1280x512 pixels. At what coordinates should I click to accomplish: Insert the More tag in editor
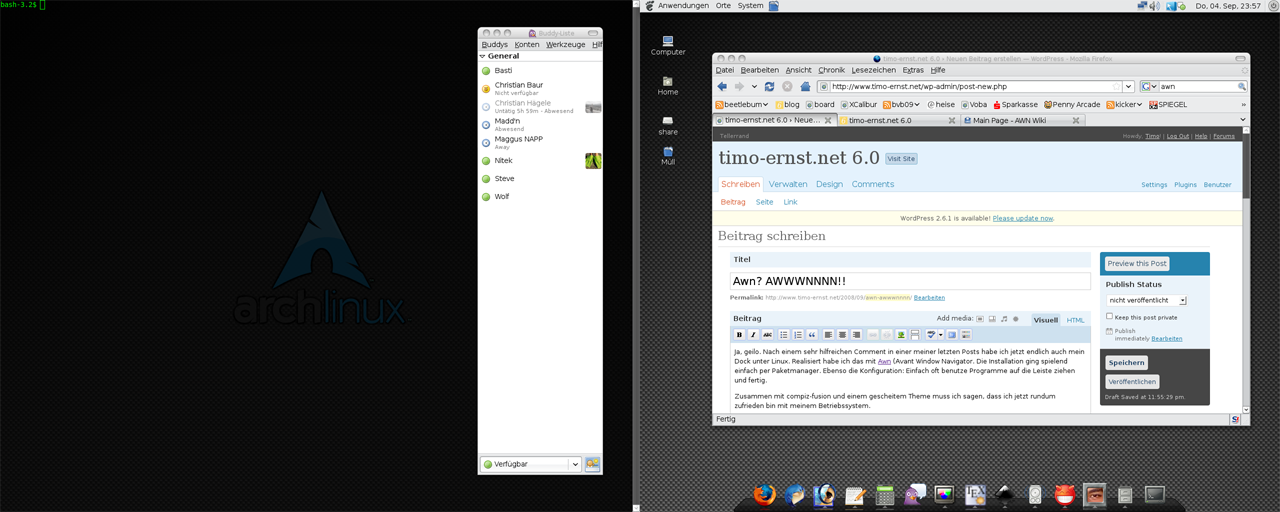coord(915,335)
